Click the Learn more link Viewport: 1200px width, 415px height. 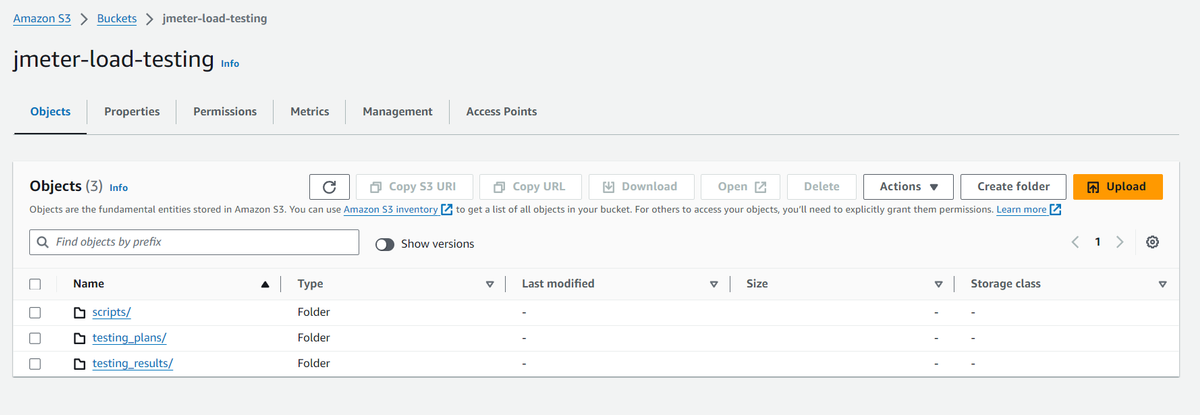pos(1021,210)
